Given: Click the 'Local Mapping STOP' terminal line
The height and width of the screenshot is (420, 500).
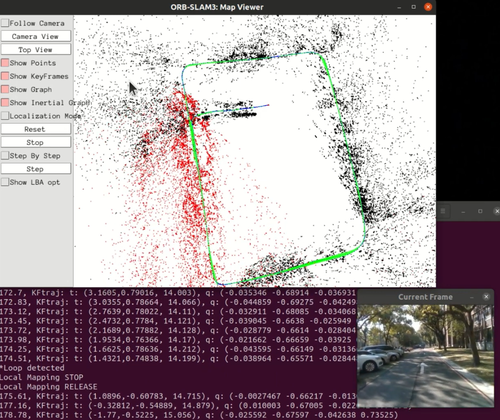Looking at the screenshot, I should (42, 377).
